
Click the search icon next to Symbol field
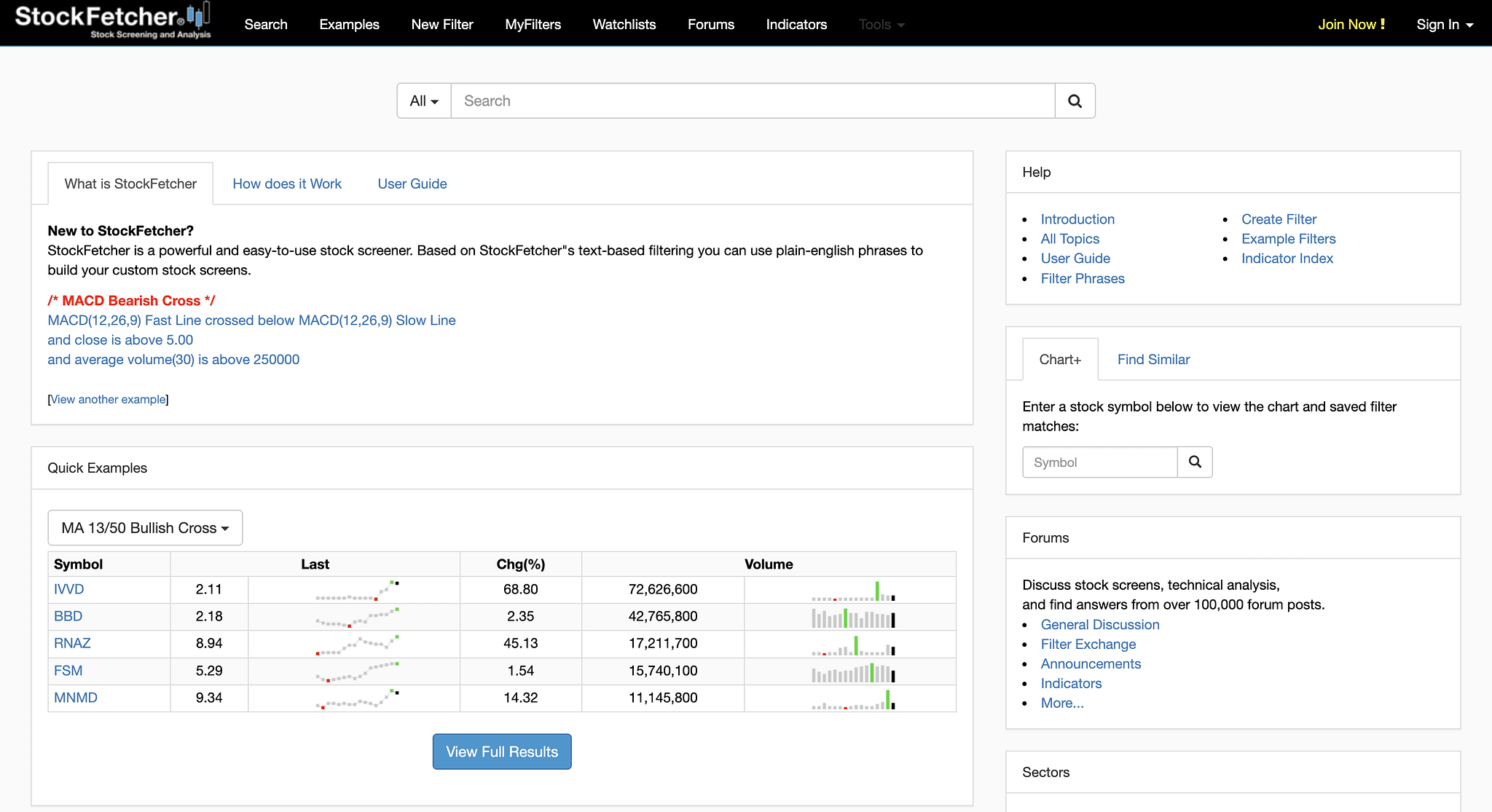(1194, 462)
